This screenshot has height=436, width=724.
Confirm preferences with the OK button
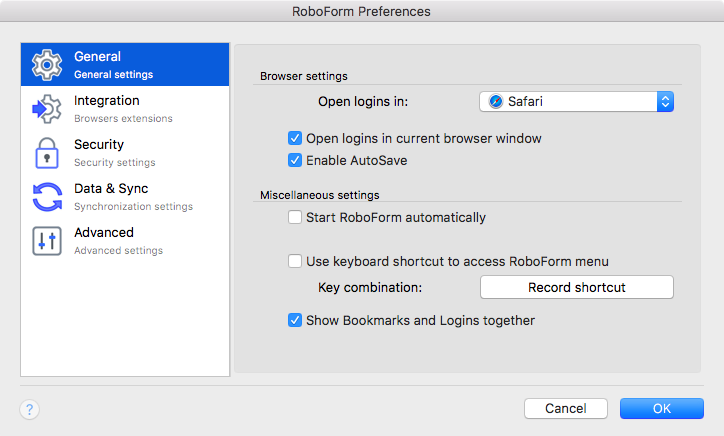pyautogui.click(x=662, y=408)
